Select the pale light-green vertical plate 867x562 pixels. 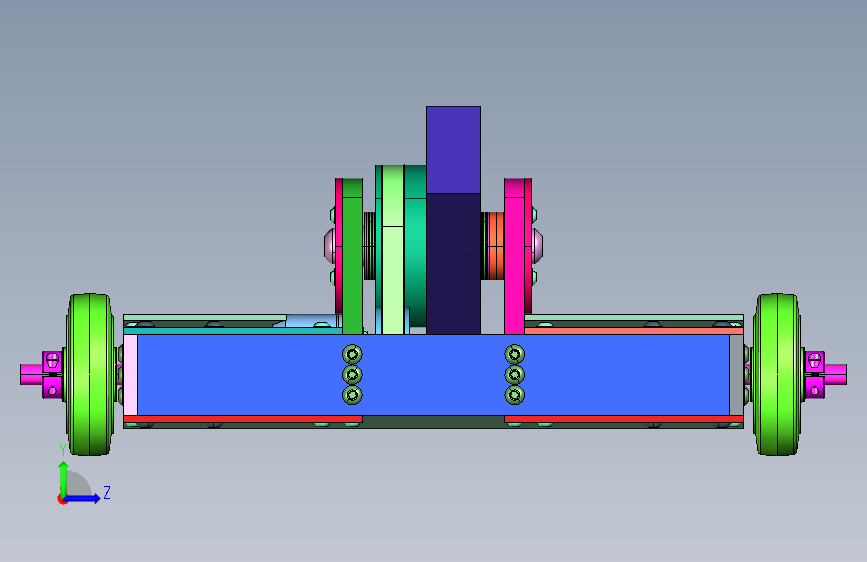coord(393,250)
